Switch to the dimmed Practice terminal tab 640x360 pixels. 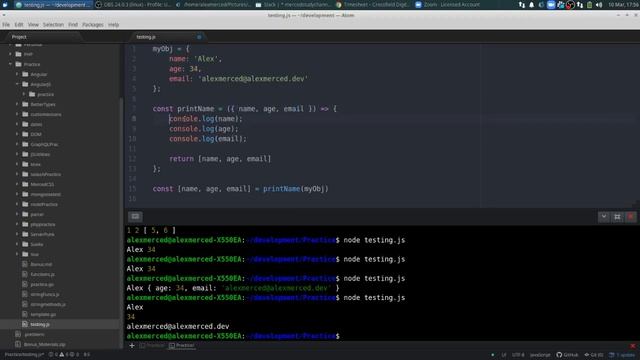click(152, 346)
